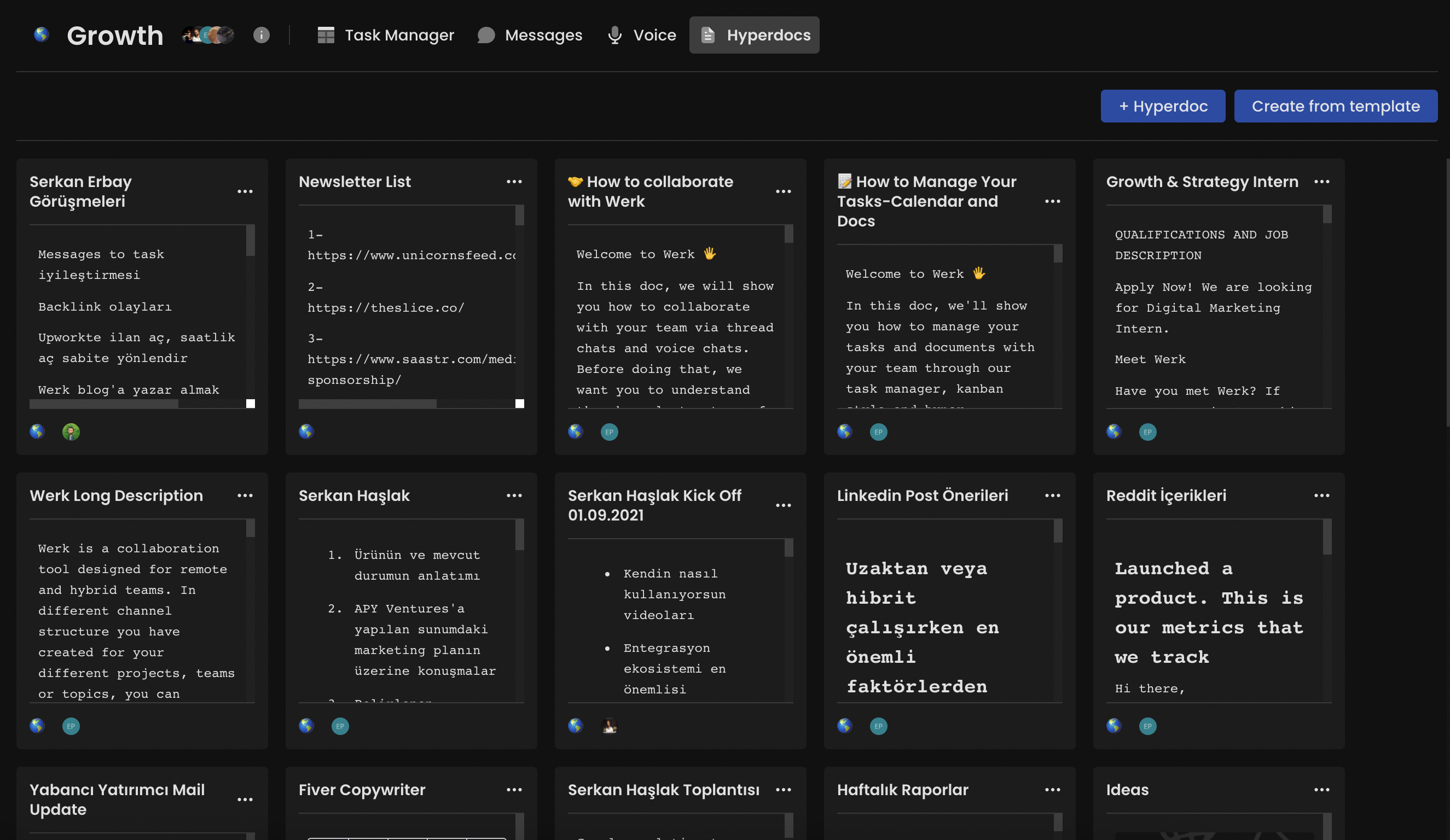This screenshot has height=840, width=1450.
Task: Open options for Linkedin Post Önerileri card
Action: [x=1053, y=495]
